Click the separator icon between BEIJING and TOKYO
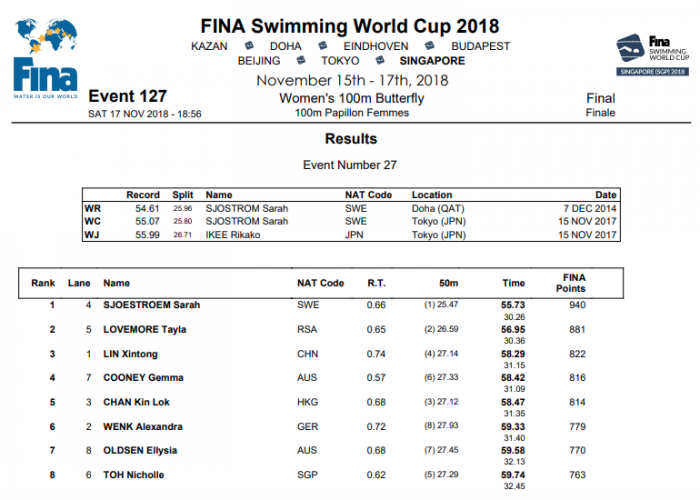Image resolution: width=700 pixels, height=500 pixels. (303, 61)
